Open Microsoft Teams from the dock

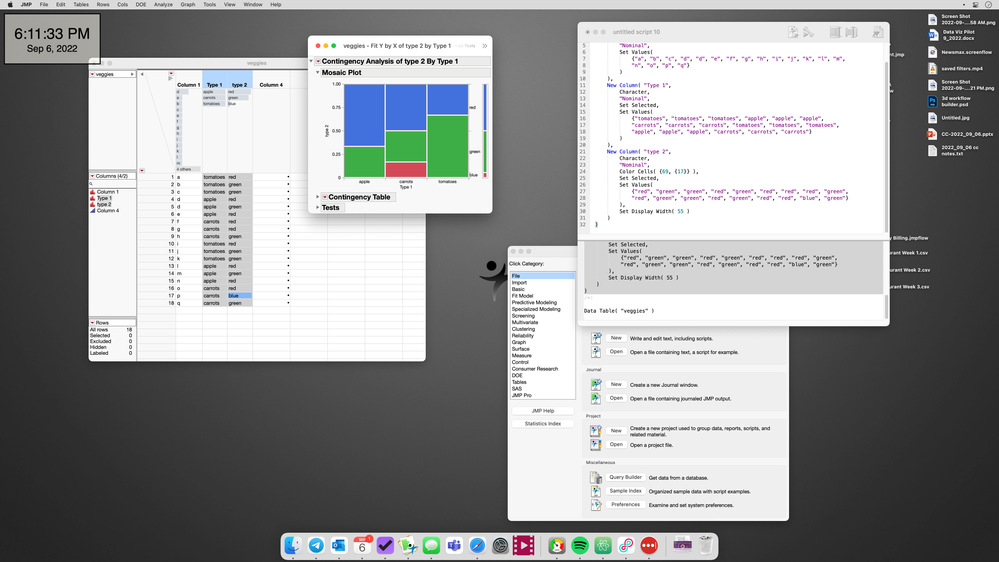[x=454, y=545]
